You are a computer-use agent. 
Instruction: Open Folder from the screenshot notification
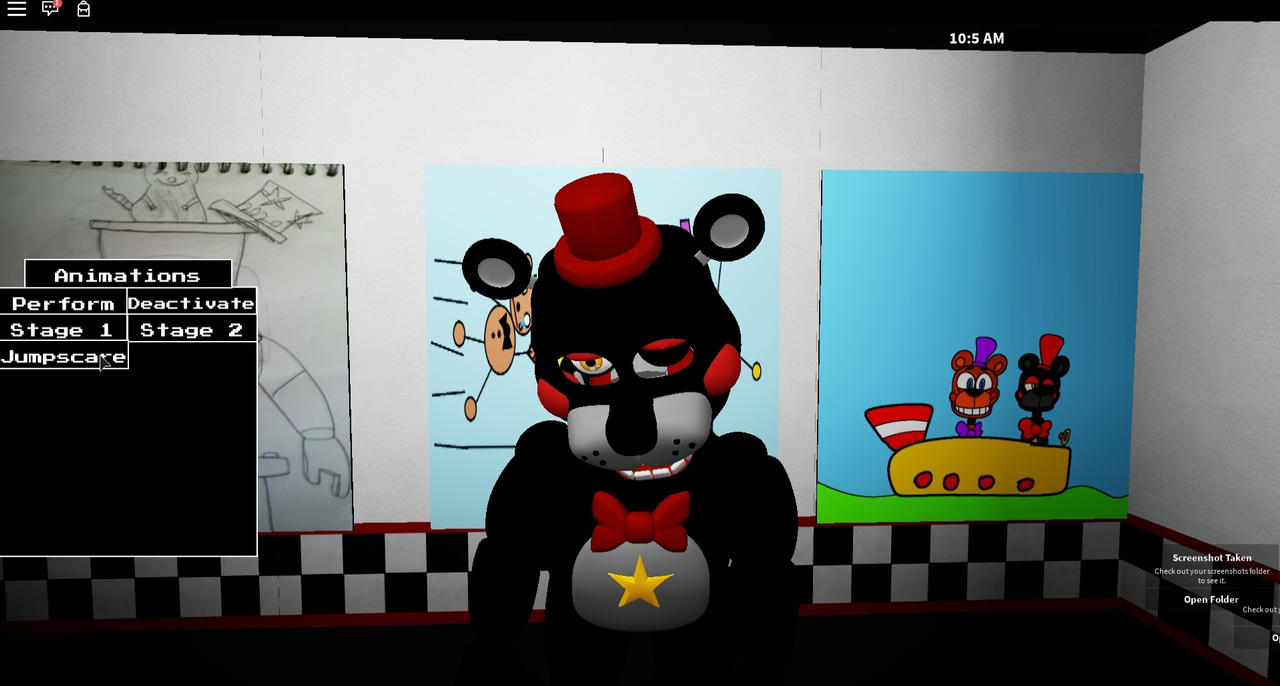coord(1211,599)
